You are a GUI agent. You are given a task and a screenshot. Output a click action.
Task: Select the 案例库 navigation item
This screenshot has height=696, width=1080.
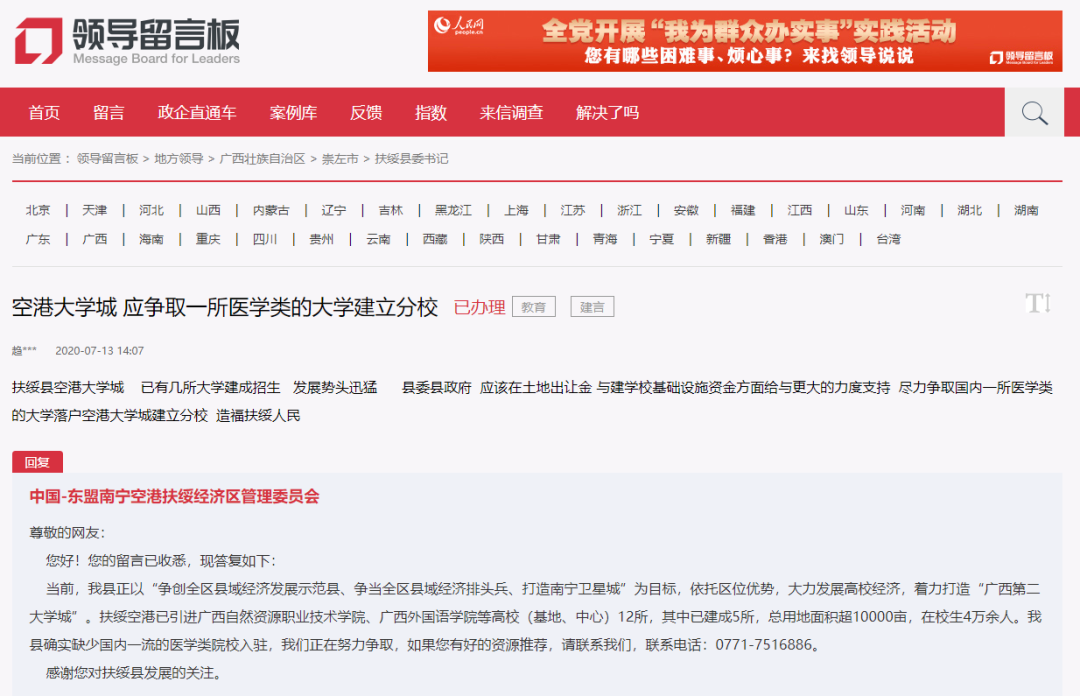pyautogui.click(x=292, y=112)
